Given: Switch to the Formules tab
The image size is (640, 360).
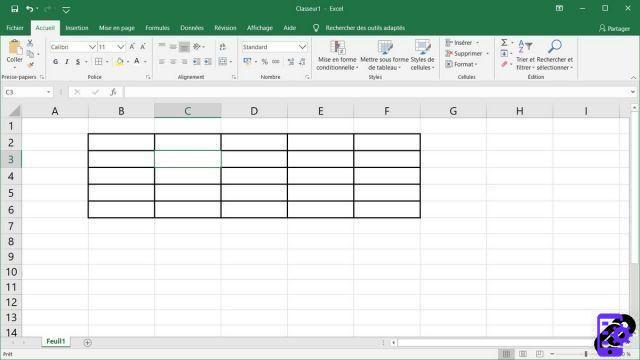Looking at the screenshot, I should coord(157,28).
